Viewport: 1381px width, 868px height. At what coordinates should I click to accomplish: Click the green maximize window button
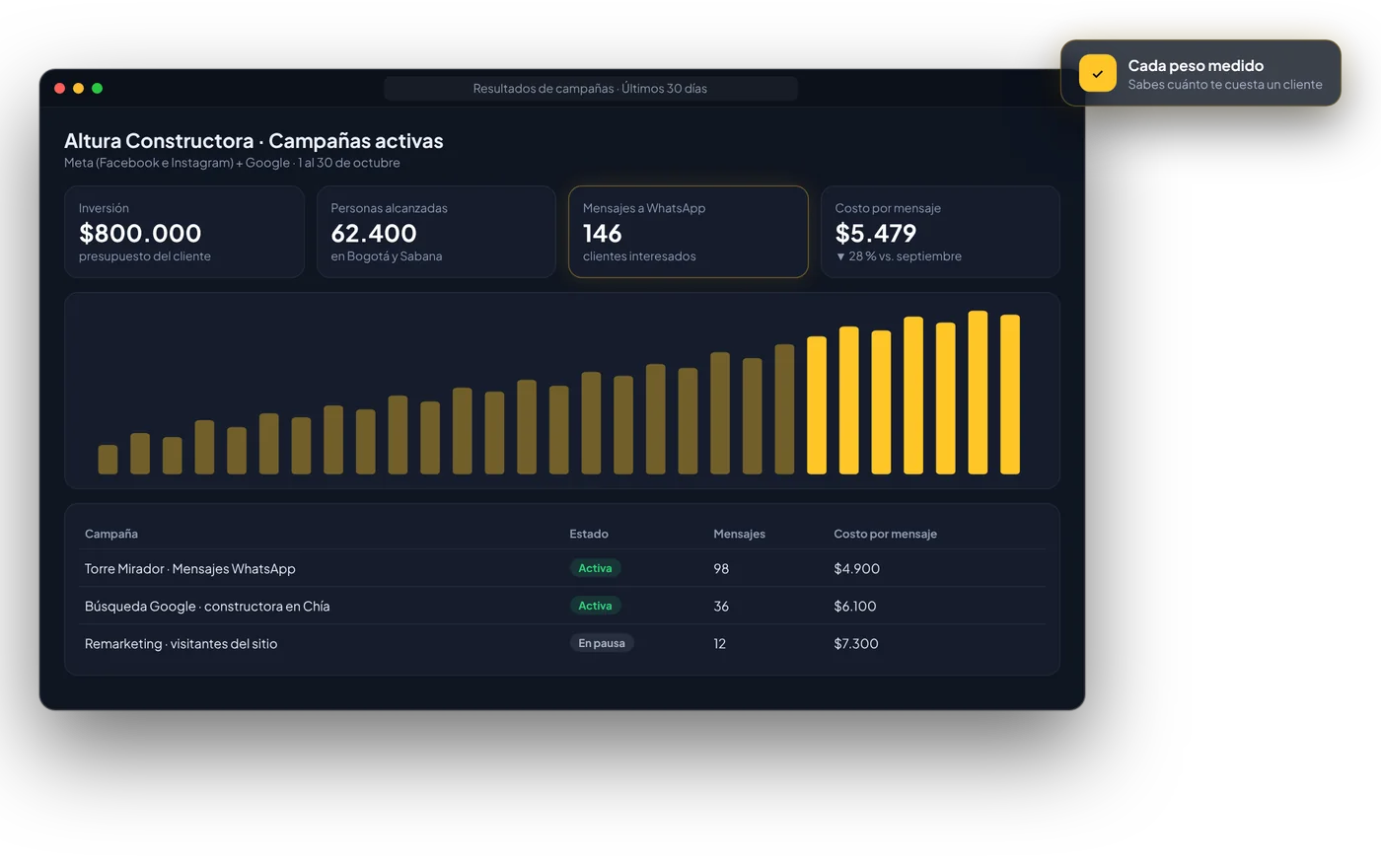coord(97,89)
